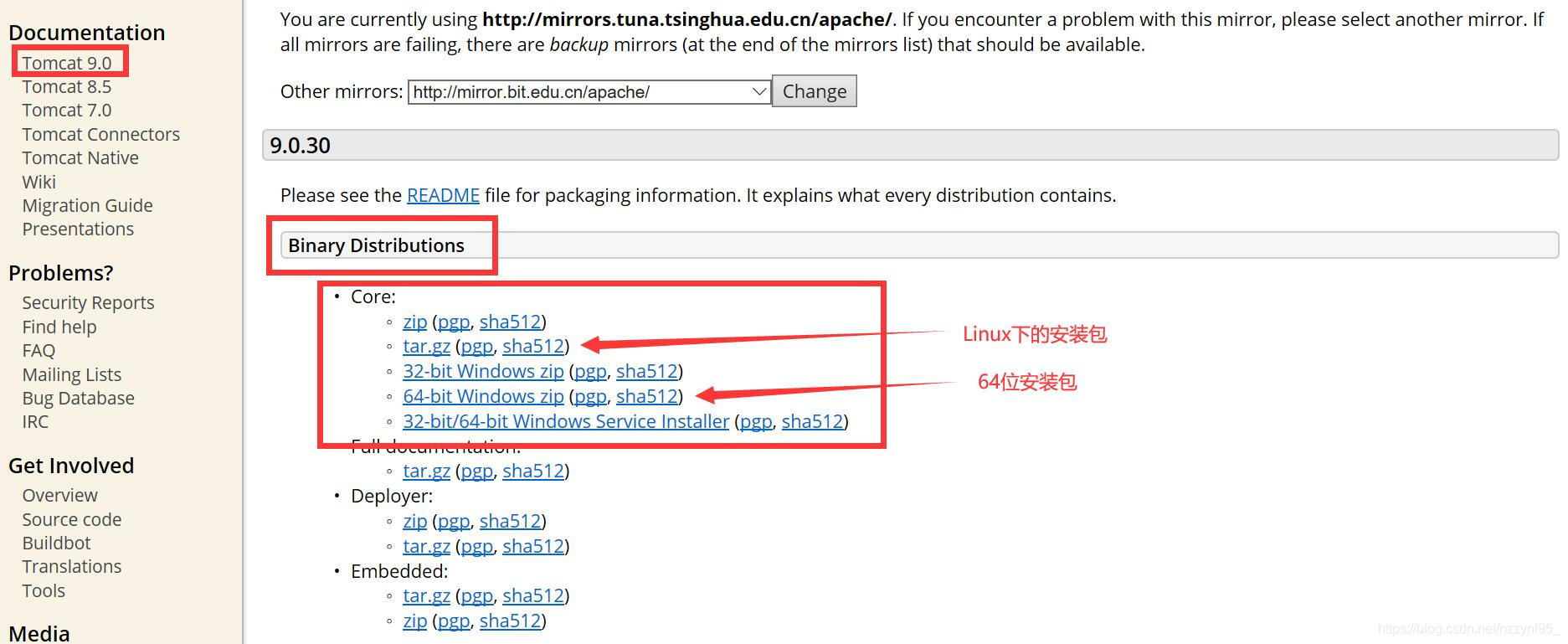Image resolution: width=1568 pixels, height=644 pixels.
Task: Open the Tomcat 9.0 documentation link
Action: tap(66, 63)
